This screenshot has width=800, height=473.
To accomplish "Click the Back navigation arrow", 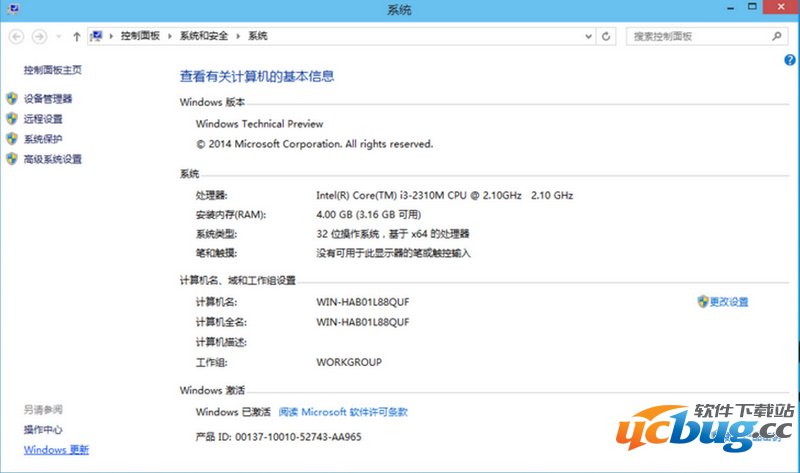I will tap(16, 36).
